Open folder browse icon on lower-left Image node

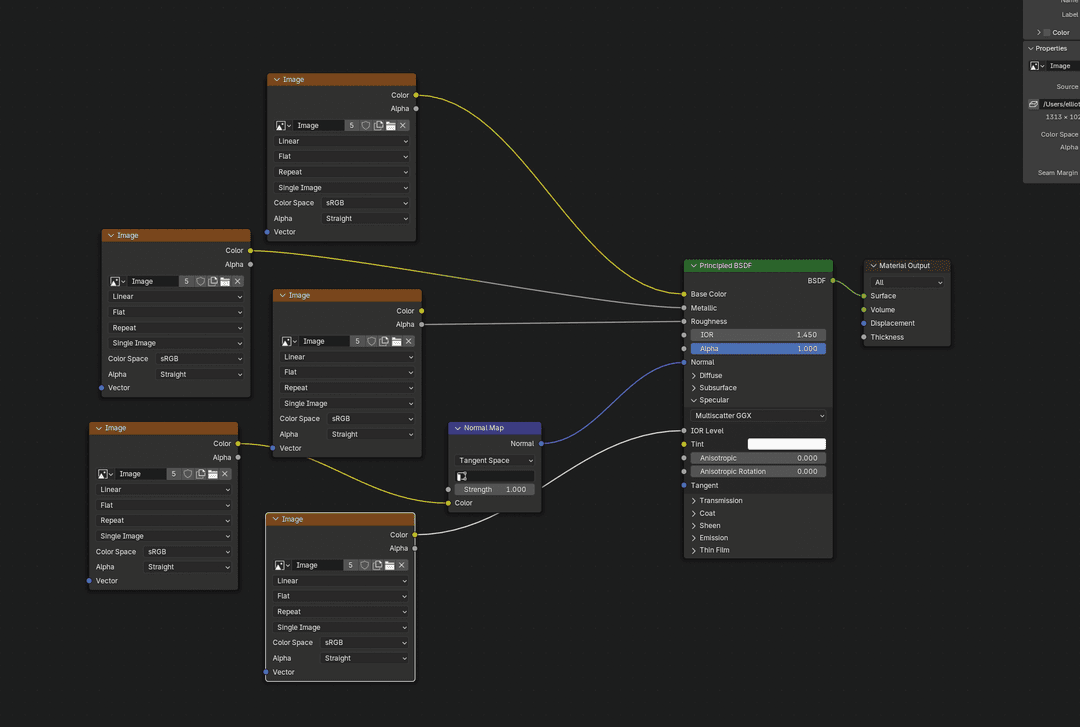[213, 473]
